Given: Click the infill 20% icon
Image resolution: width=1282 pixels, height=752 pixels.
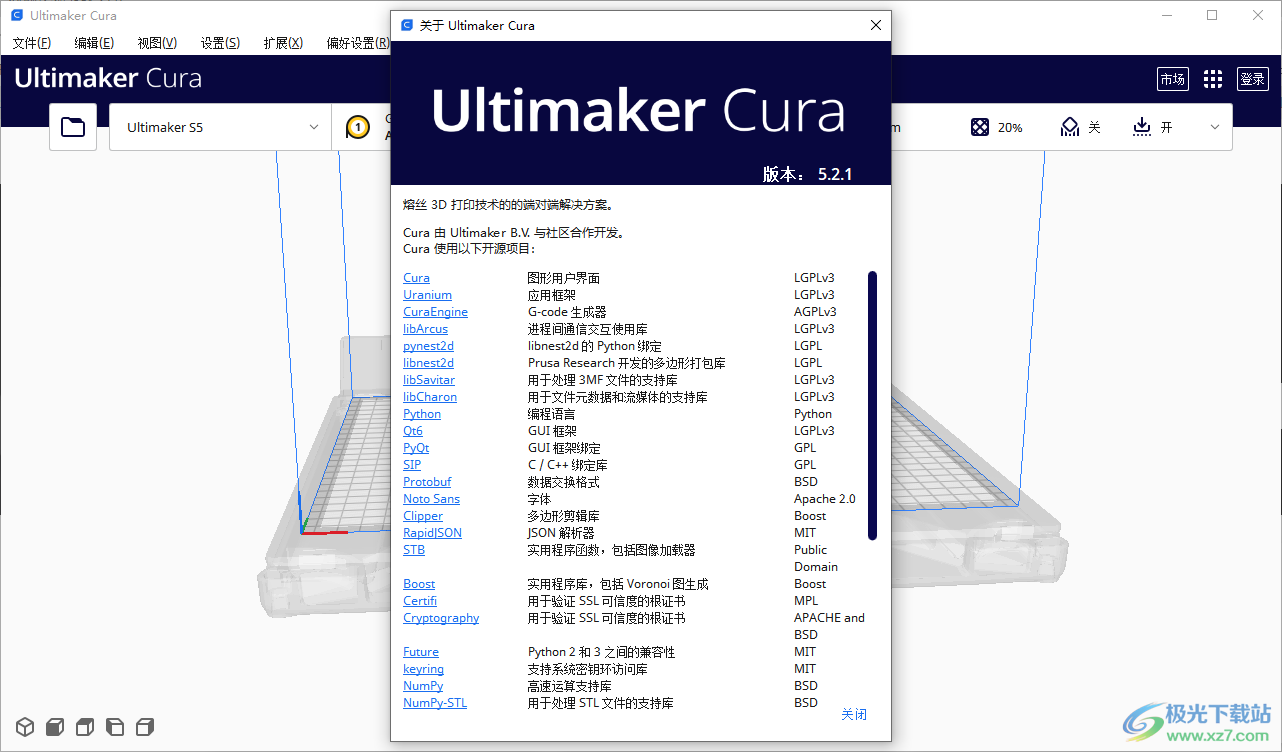Looking at the screenshot, I should pyautogui.click(x=981, y=127).
